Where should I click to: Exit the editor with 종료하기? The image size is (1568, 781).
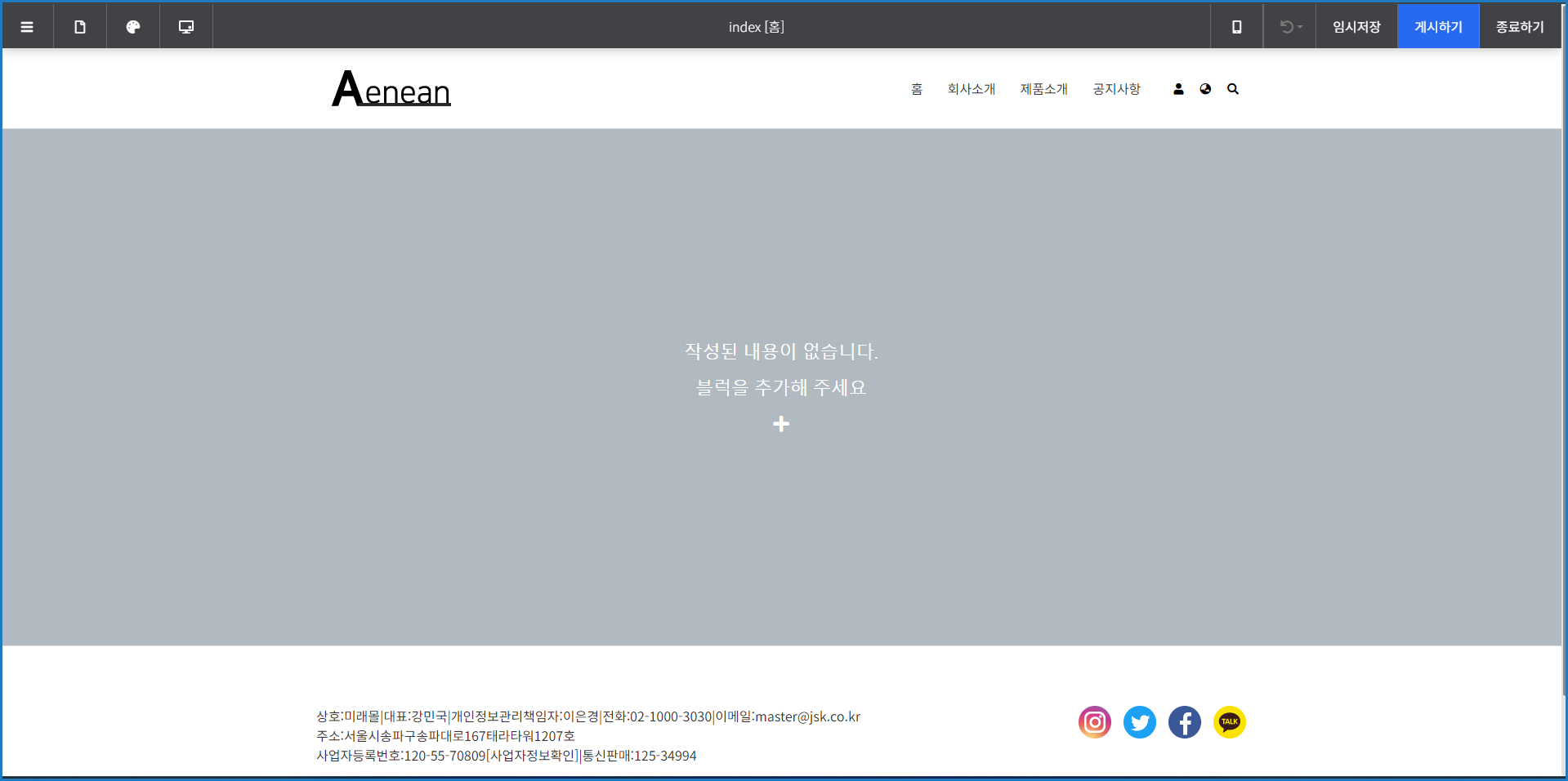[1520, 27]
